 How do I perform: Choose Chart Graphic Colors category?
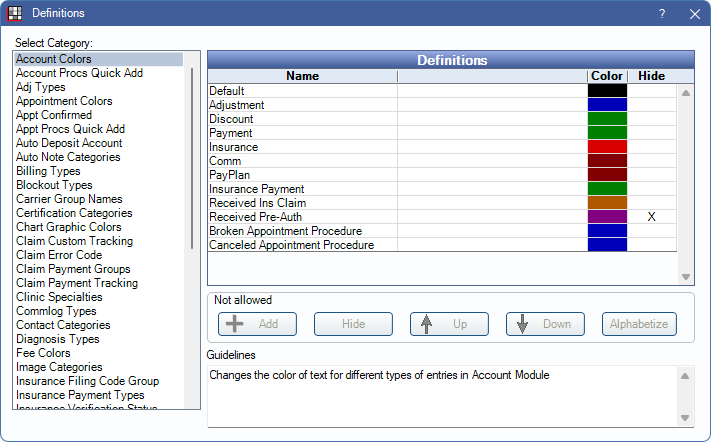click(x=68, y=227)
